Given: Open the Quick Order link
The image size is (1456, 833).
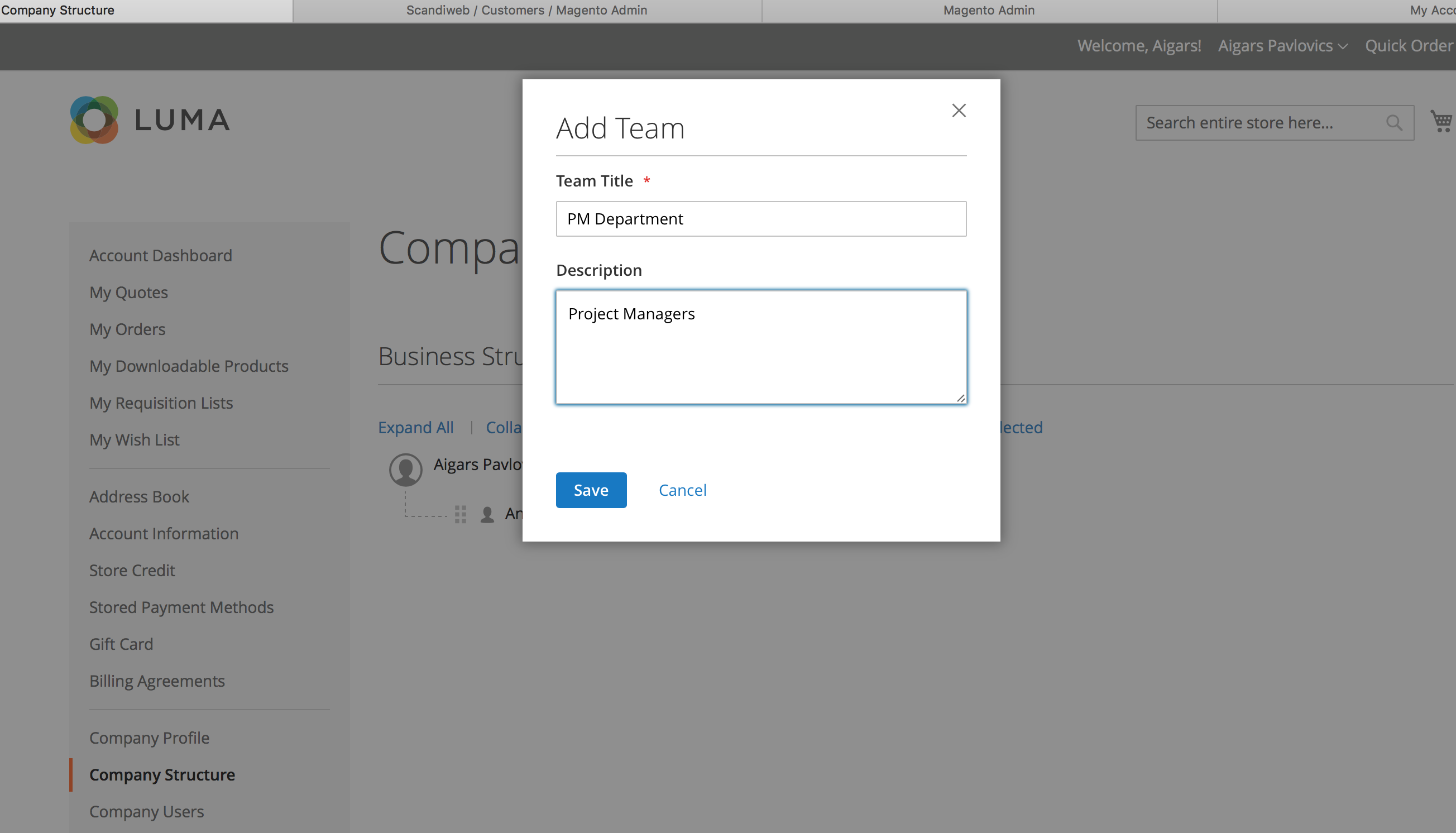Looking at the screenshot, I should 1409,46.
